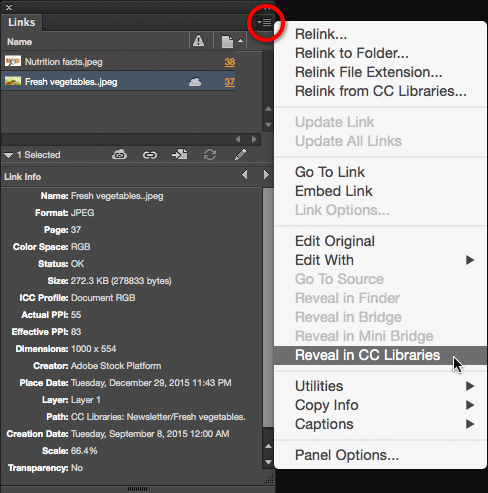Click the Edit Original pencil icon
Image resolution: width=488 pixels, height=493 pixels.
(240, 154)
